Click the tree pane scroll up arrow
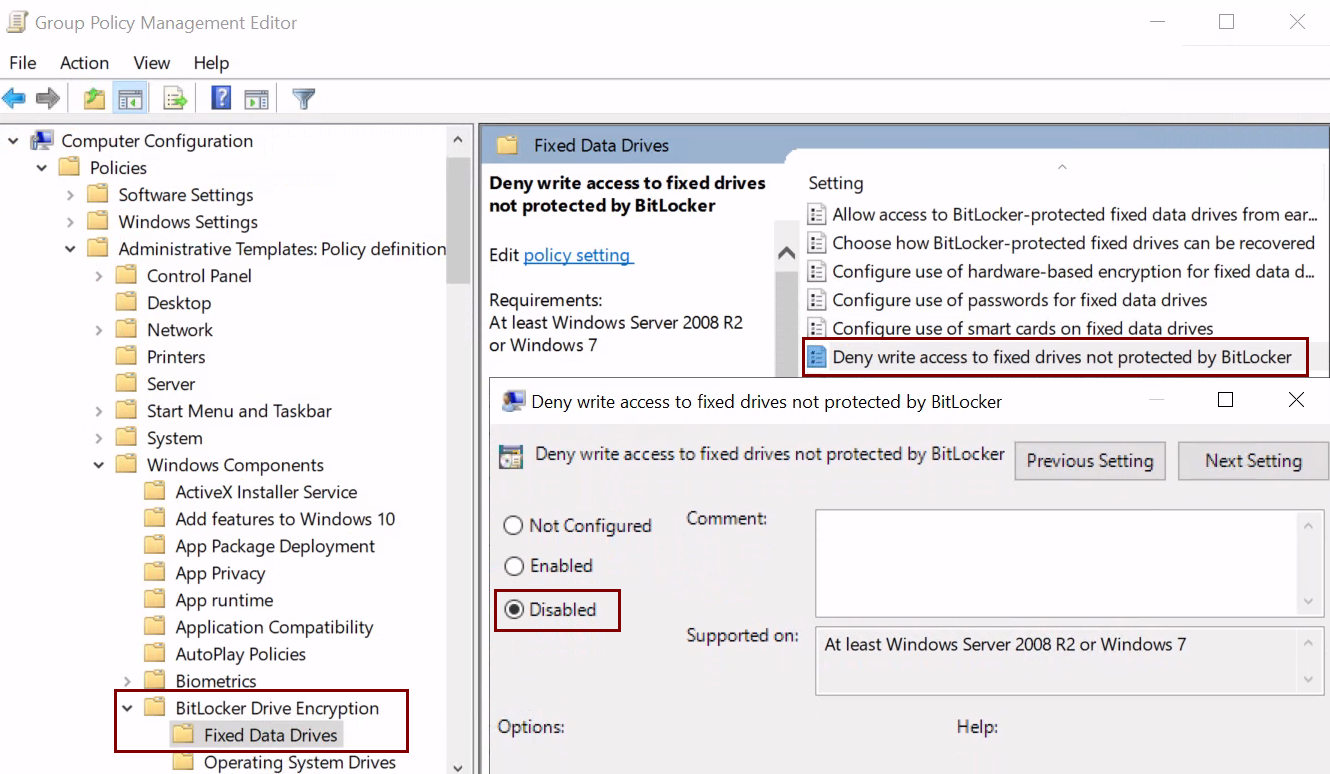 458,140
